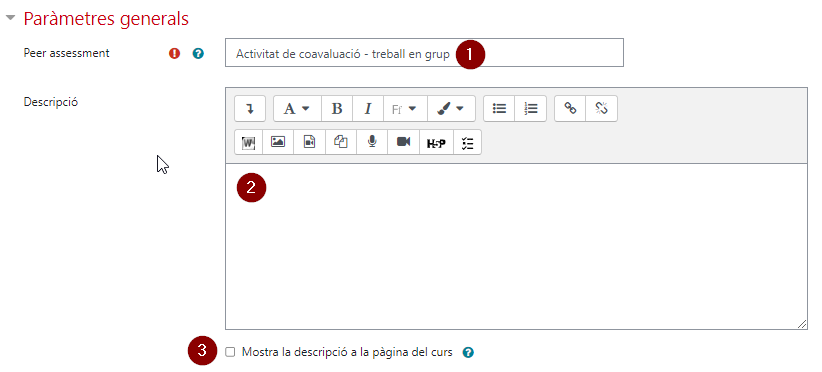822x372 pixels.
Task: Toggle the toolbar expand arrow button
Action: (x=250, y=108)
